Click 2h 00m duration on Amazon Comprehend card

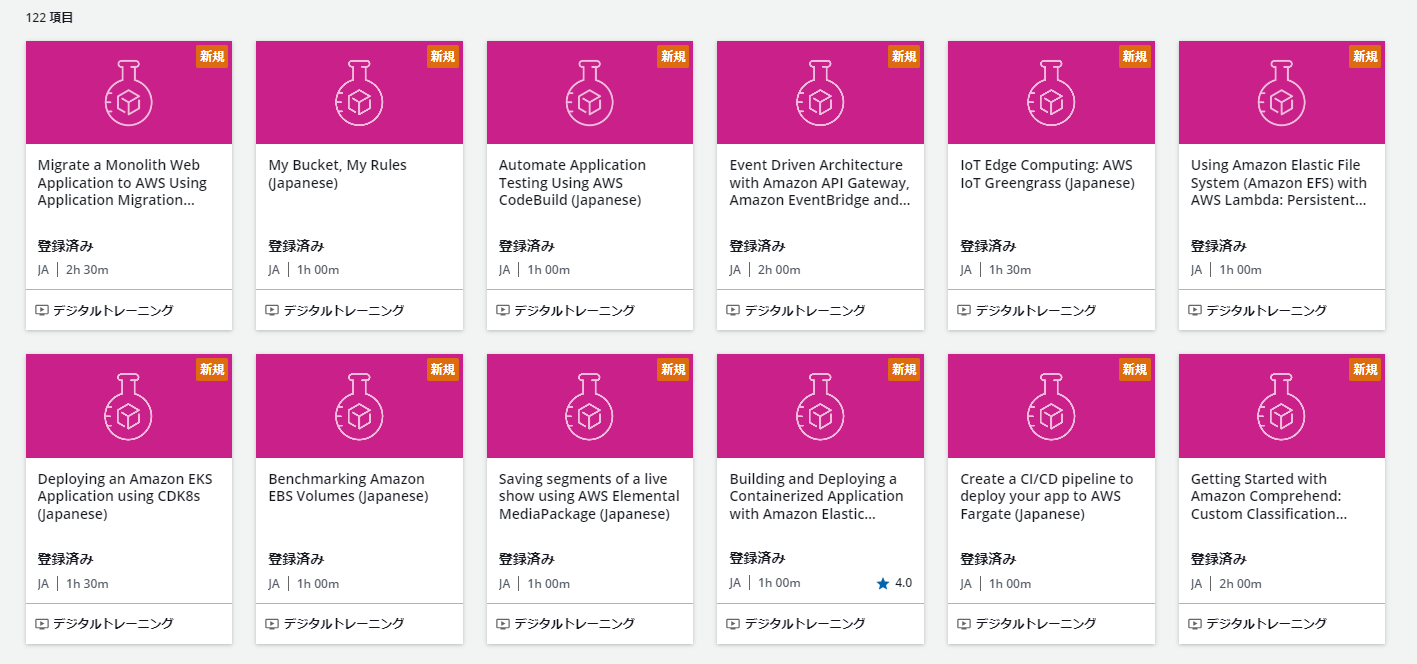click(1240, 584)
